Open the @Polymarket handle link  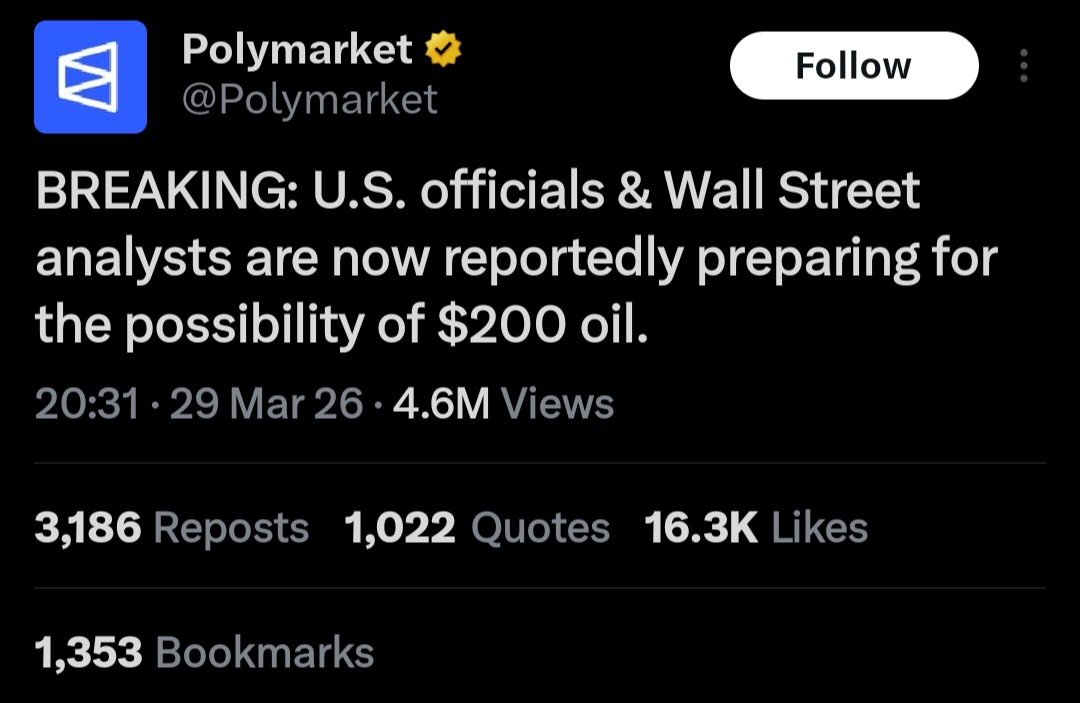pyautogui.click(x=309, y=99)
